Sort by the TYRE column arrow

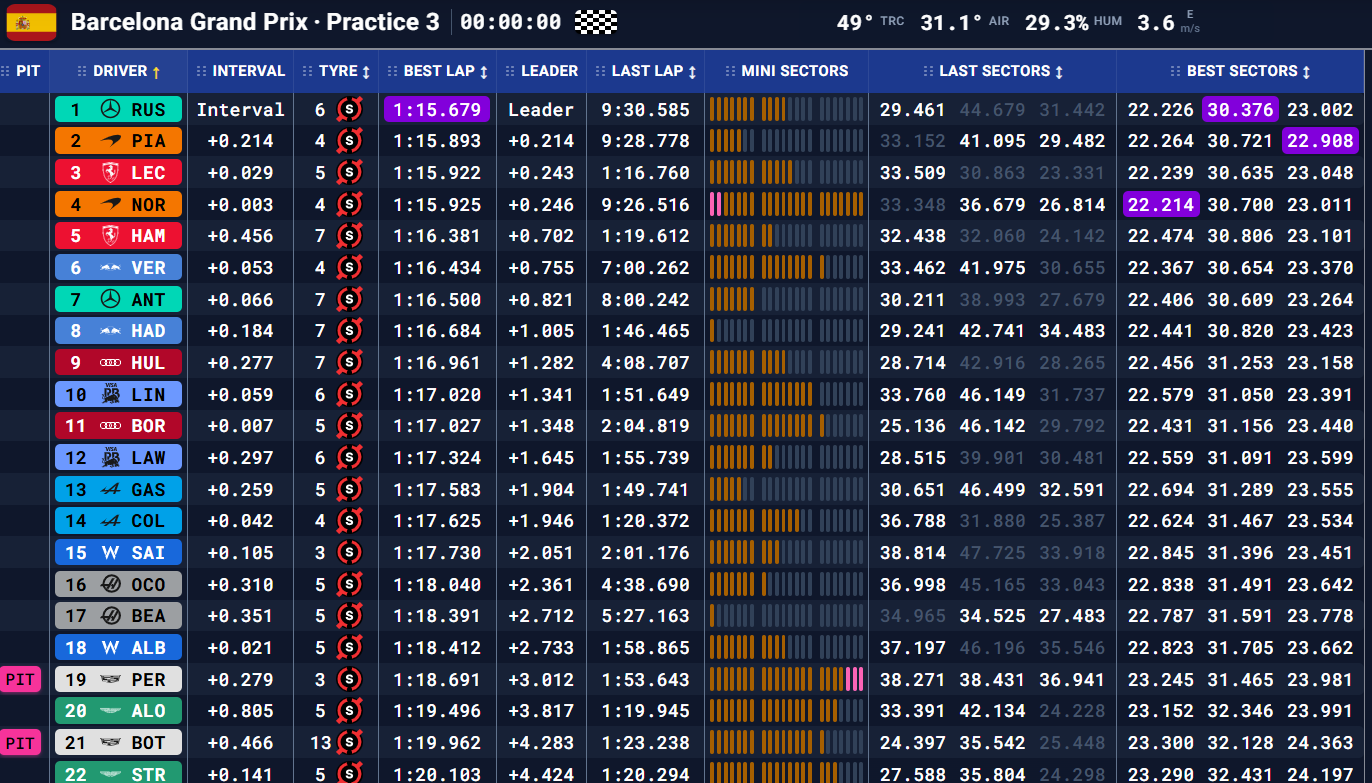point(366,71)
